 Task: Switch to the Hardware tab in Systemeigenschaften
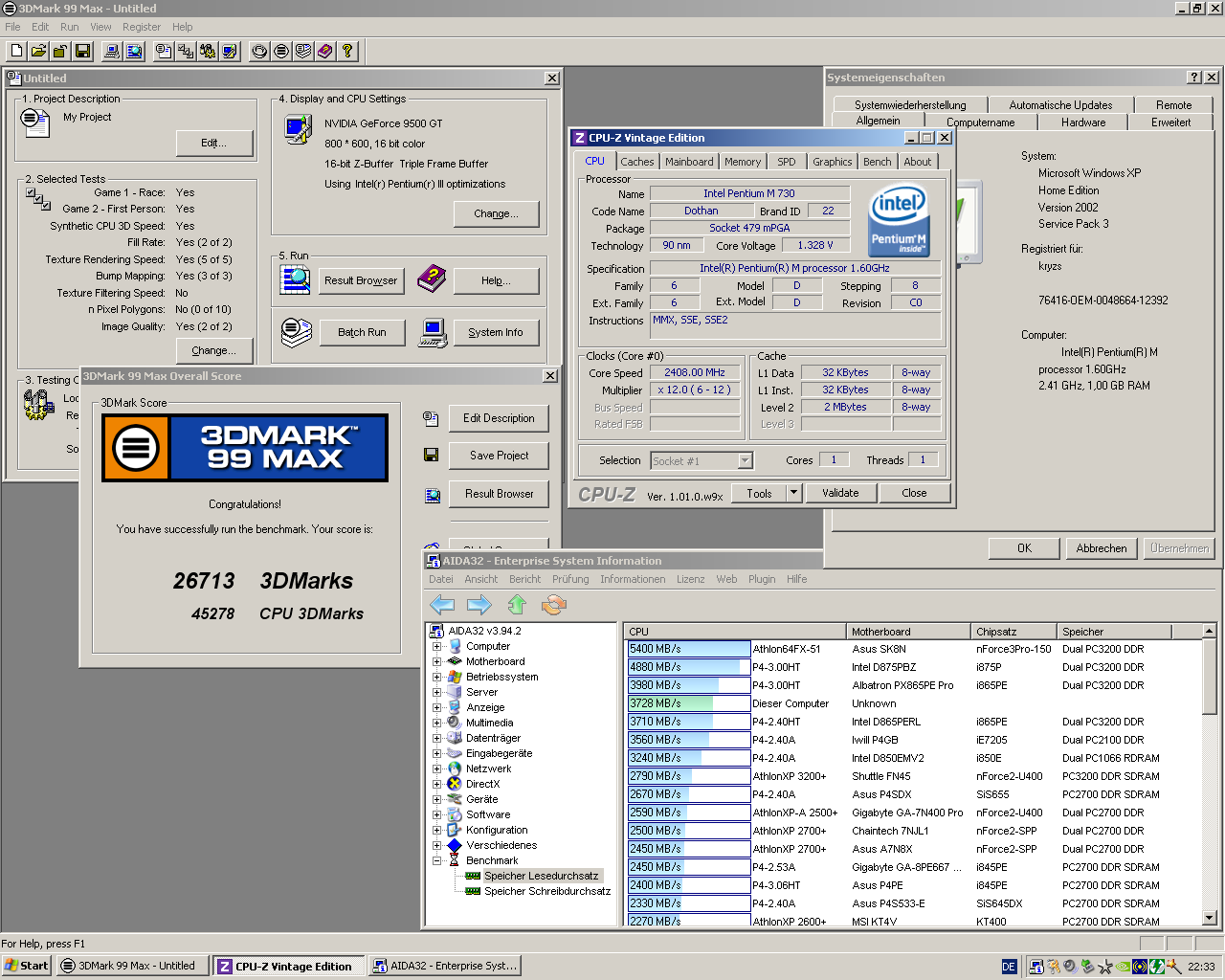point(1082,122)
